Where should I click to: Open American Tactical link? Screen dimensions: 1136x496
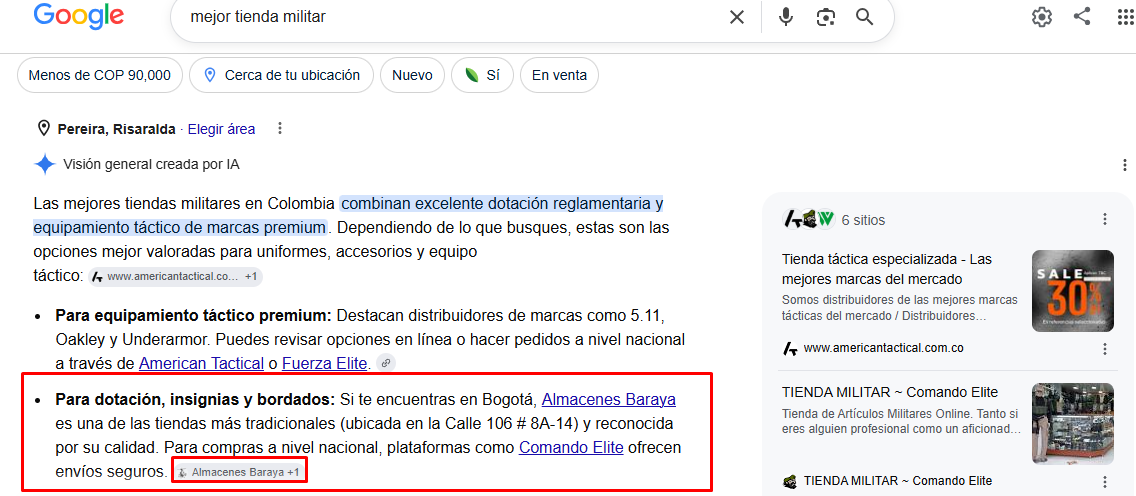(x=201, y=363)
